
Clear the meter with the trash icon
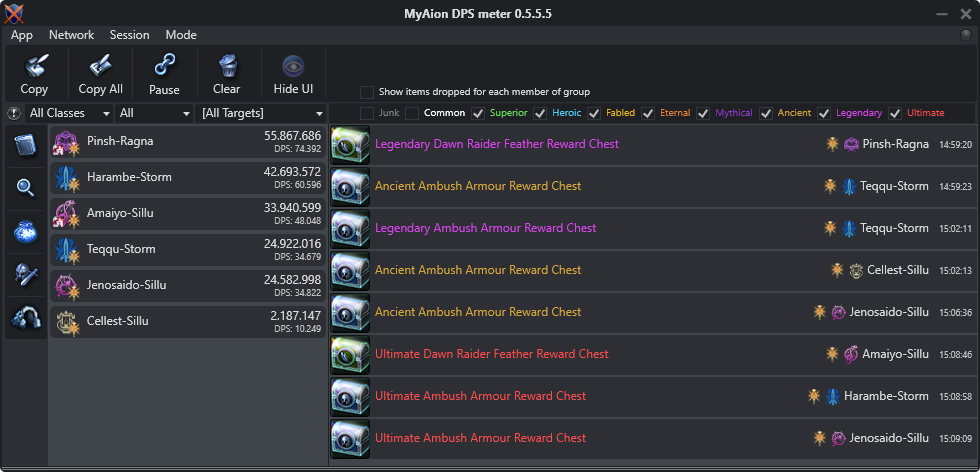tap(227, 67)
